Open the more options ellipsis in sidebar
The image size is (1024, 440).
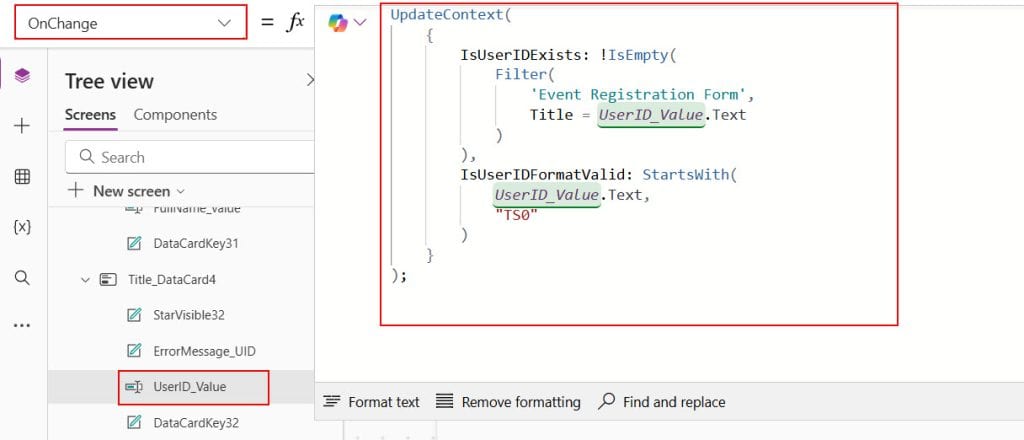coord(22,326)
